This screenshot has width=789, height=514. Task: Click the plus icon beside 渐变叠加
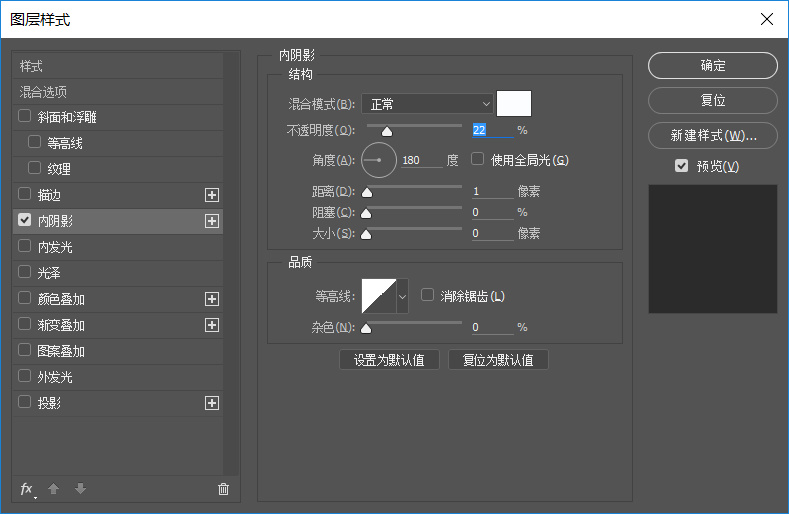pos(211,325)
